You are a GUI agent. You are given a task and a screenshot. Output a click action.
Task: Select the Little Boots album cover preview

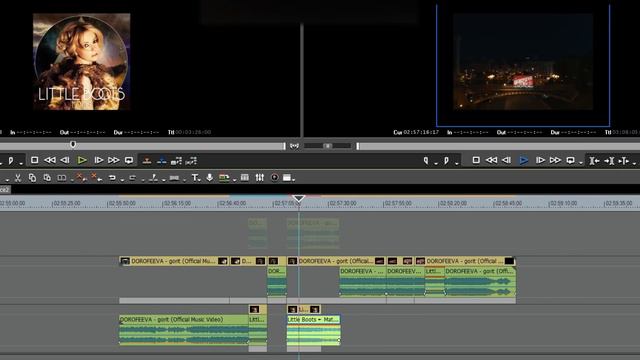(x=82, y=62)
